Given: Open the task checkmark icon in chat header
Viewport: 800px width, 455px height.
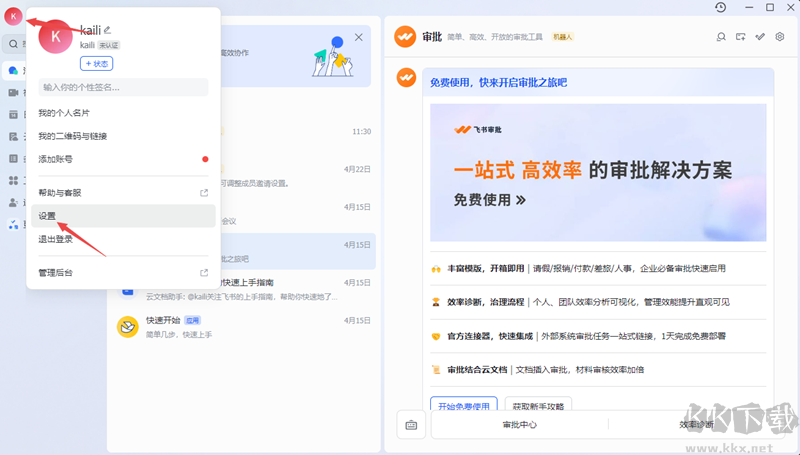Looking at the screenshot, I should pyautogui.click(x=760, y=37).
